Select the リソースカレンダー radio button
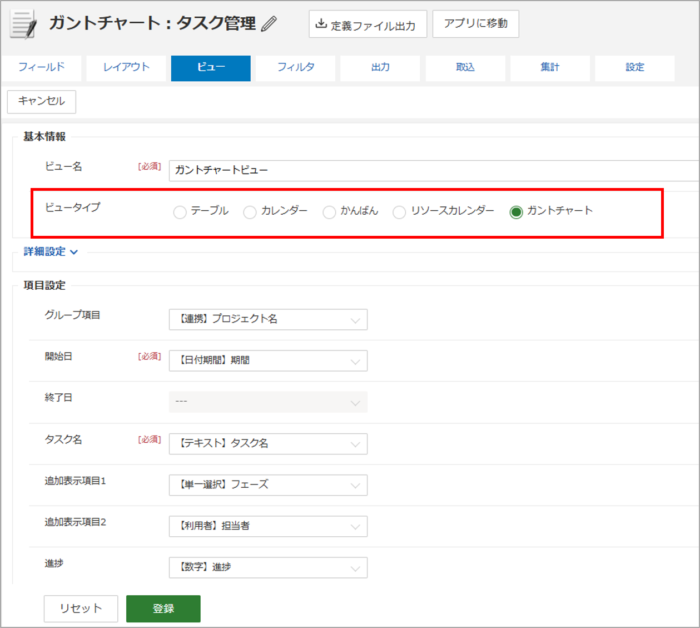This screenshot has height=628, width=700. point(400,212)
